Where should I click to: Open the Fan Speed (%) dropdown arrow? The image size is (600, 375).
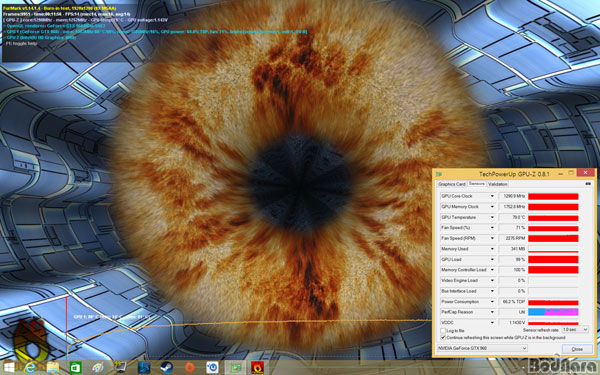click(492, 228)
